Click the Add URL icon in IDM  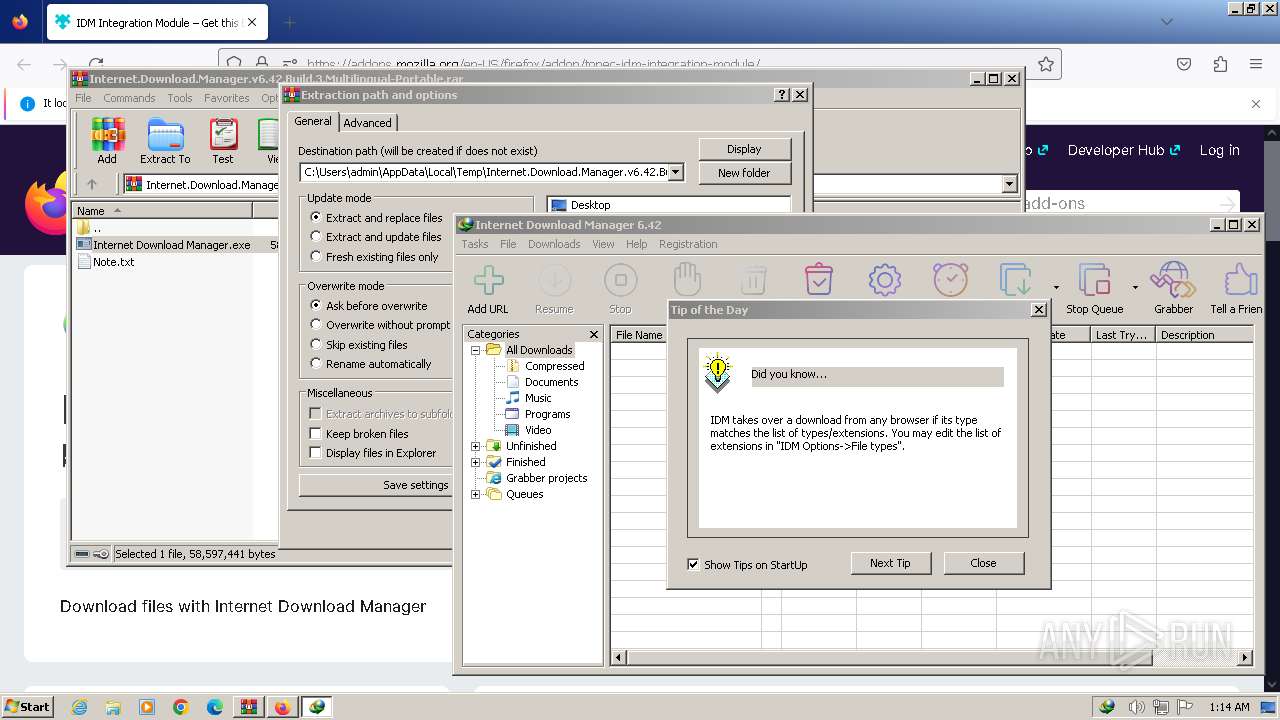click(488, 281)
